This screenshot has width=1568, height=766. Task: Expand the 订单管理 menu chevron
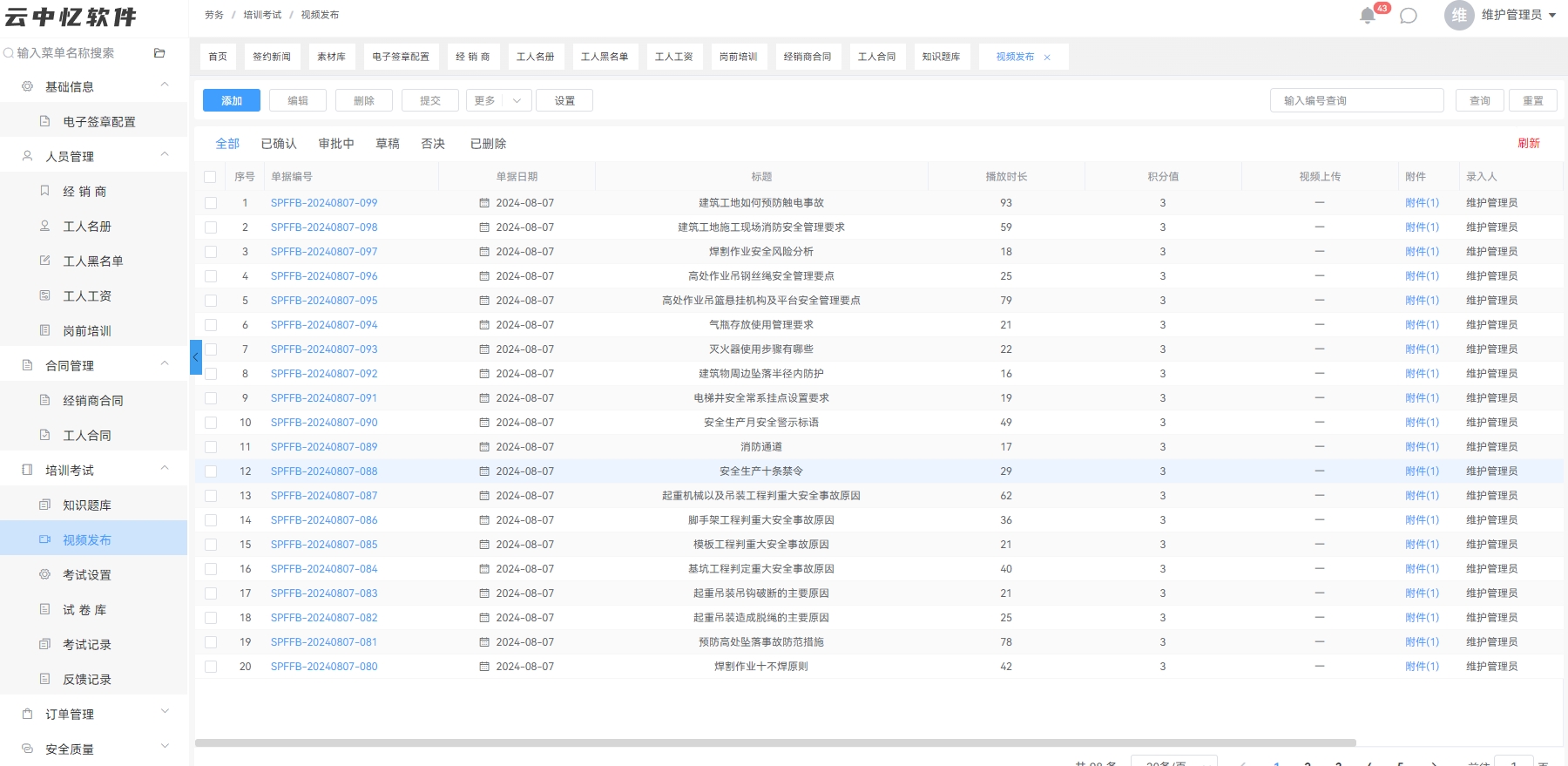tap(165, 712)
